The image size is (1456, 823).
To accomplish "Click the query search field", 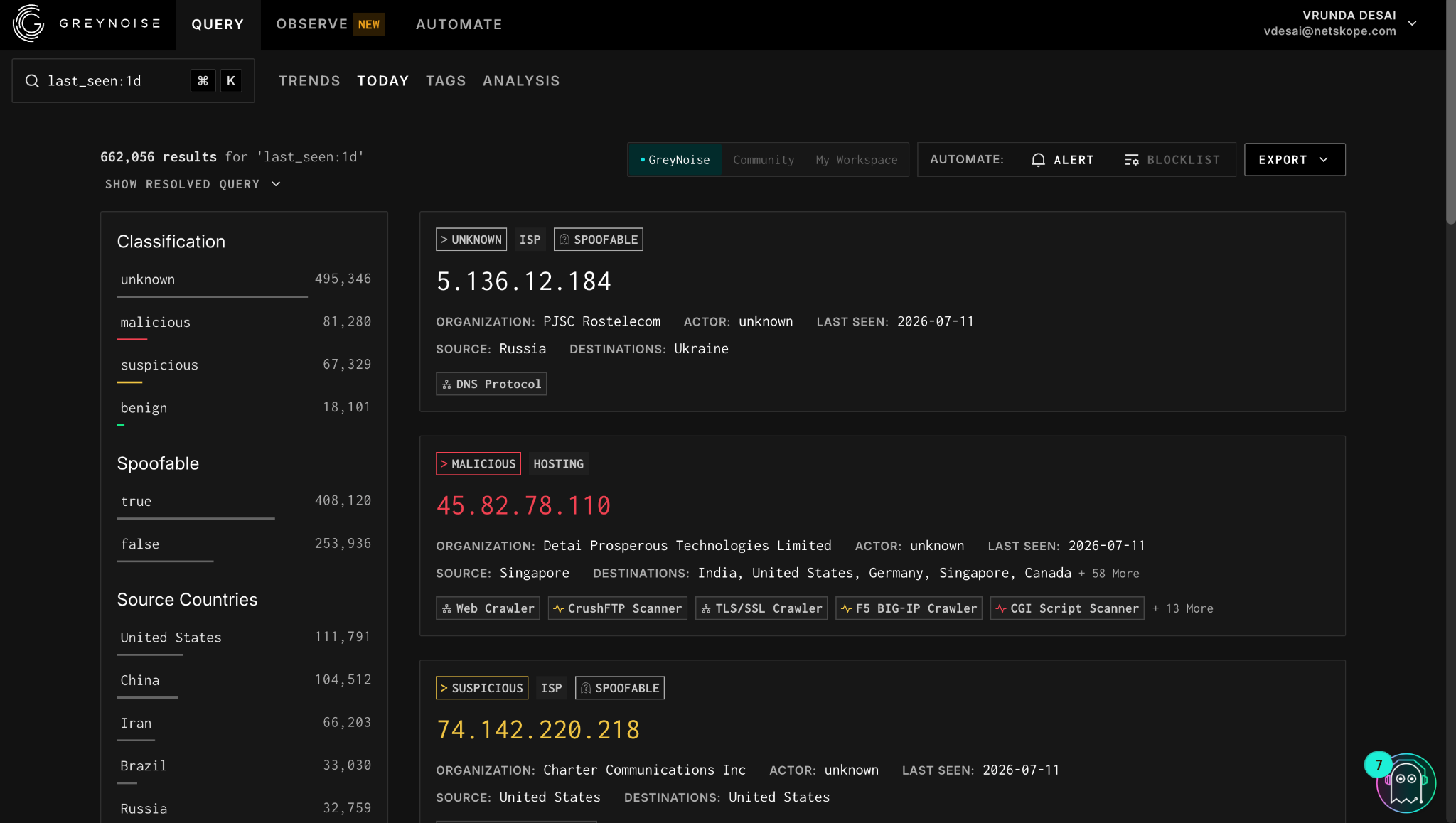I will click(133, 81).
